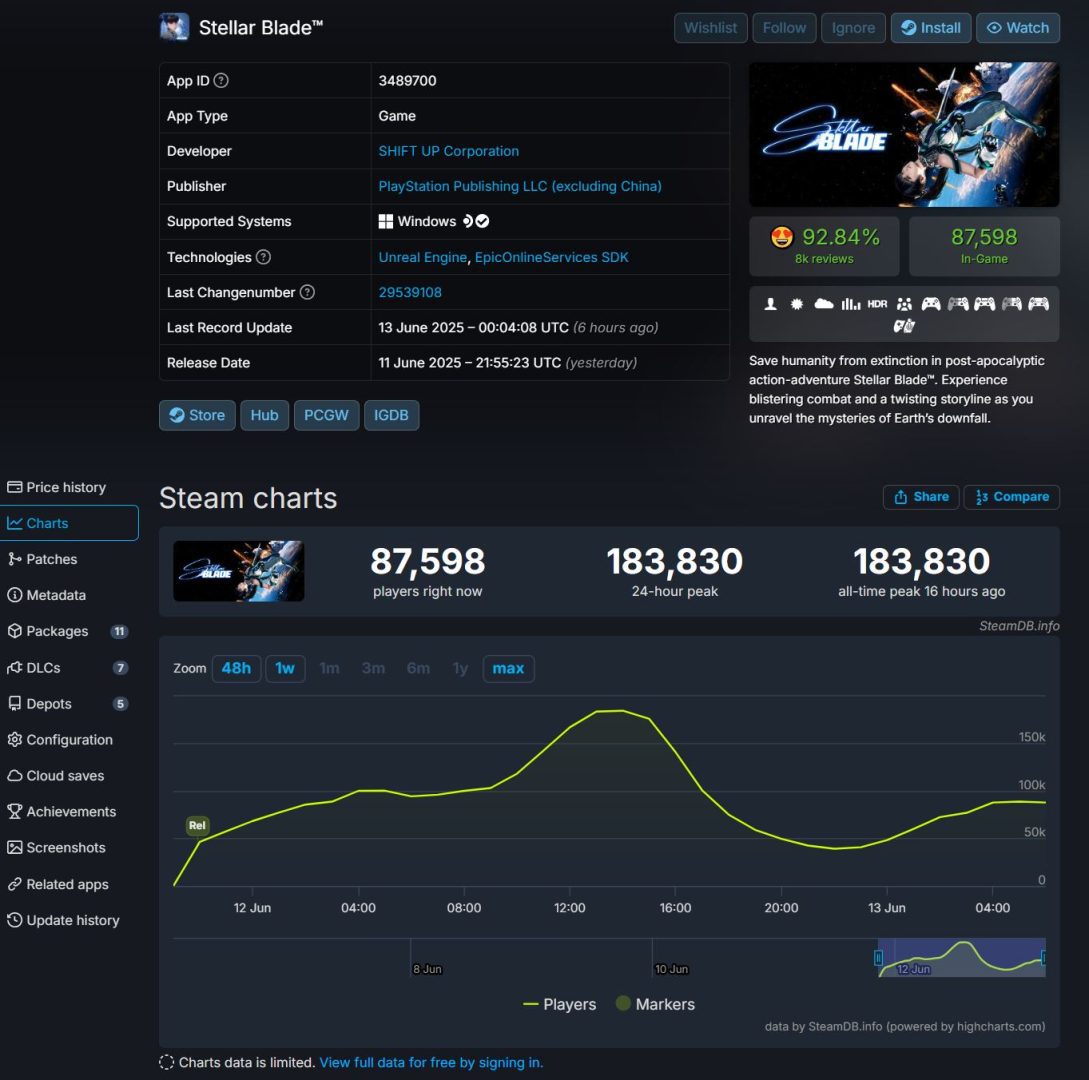This screenshot has width=1089, height=1080.
Task: Click View full data by signing in link
Action: click(x=431, y=1063)
